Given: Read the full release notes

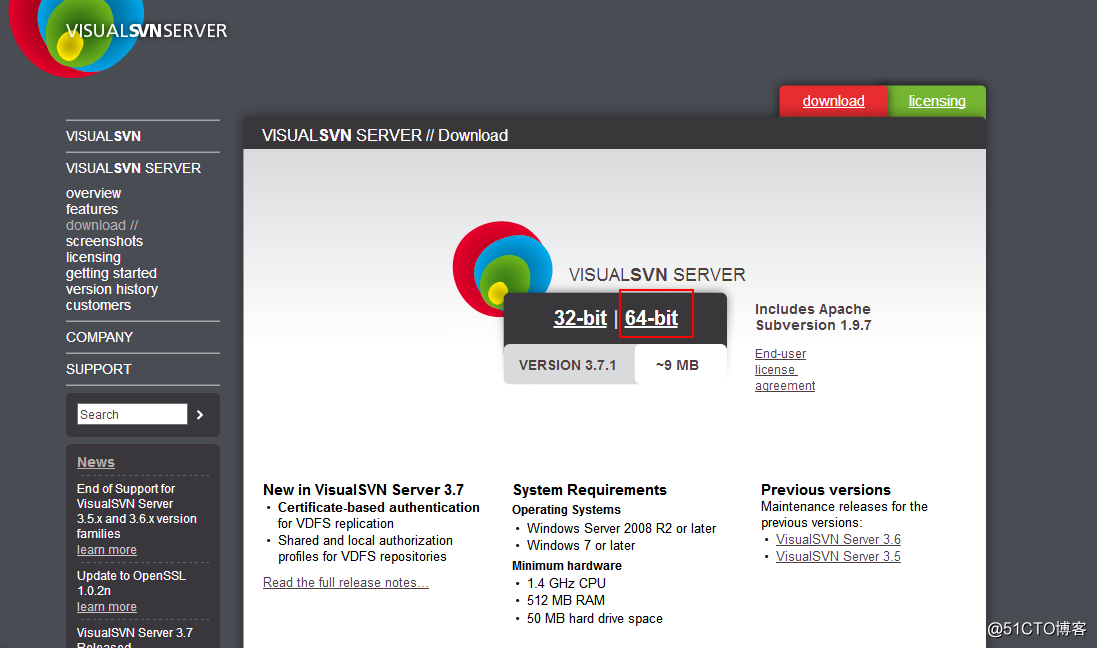Looking at the screenshot, I should point(346,582).
